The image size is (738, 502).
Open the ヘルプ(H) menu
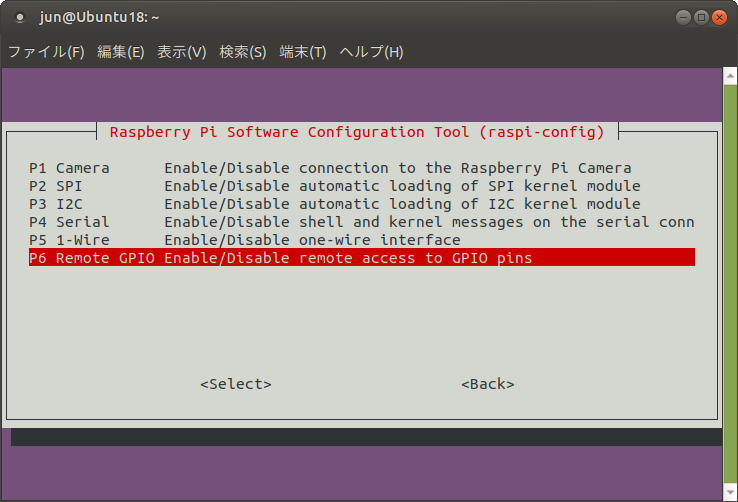point(371,52)
